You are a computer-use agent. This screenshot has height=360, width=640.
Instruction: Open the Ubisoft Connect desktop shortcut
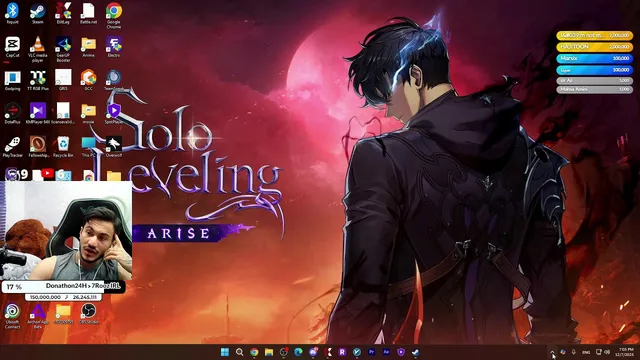12,316
